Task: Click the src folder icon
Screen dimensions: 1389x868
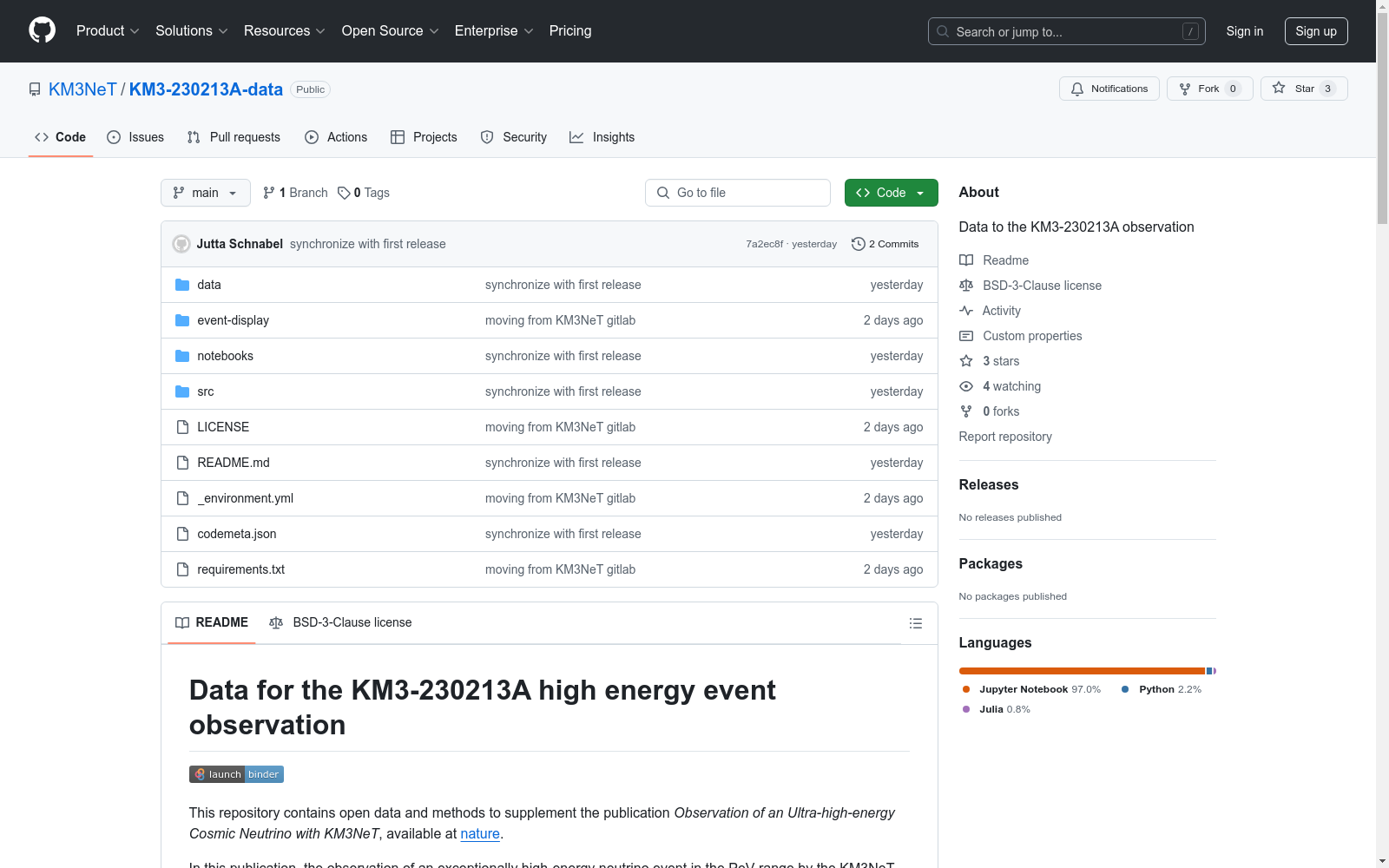Action: [x=182, y=391]
